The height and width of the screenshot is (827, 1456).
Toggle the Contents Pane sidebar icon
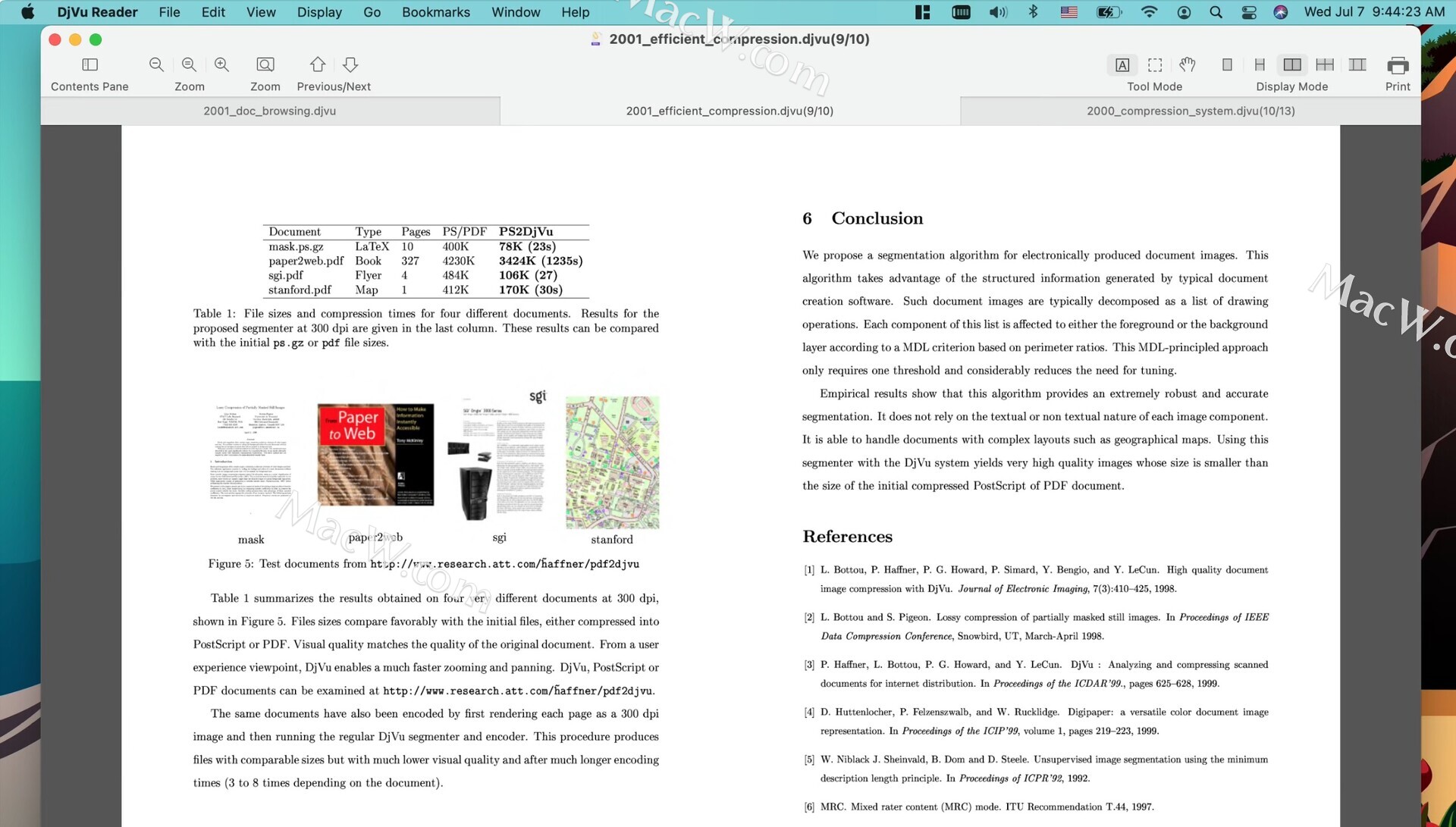[89, 64]
